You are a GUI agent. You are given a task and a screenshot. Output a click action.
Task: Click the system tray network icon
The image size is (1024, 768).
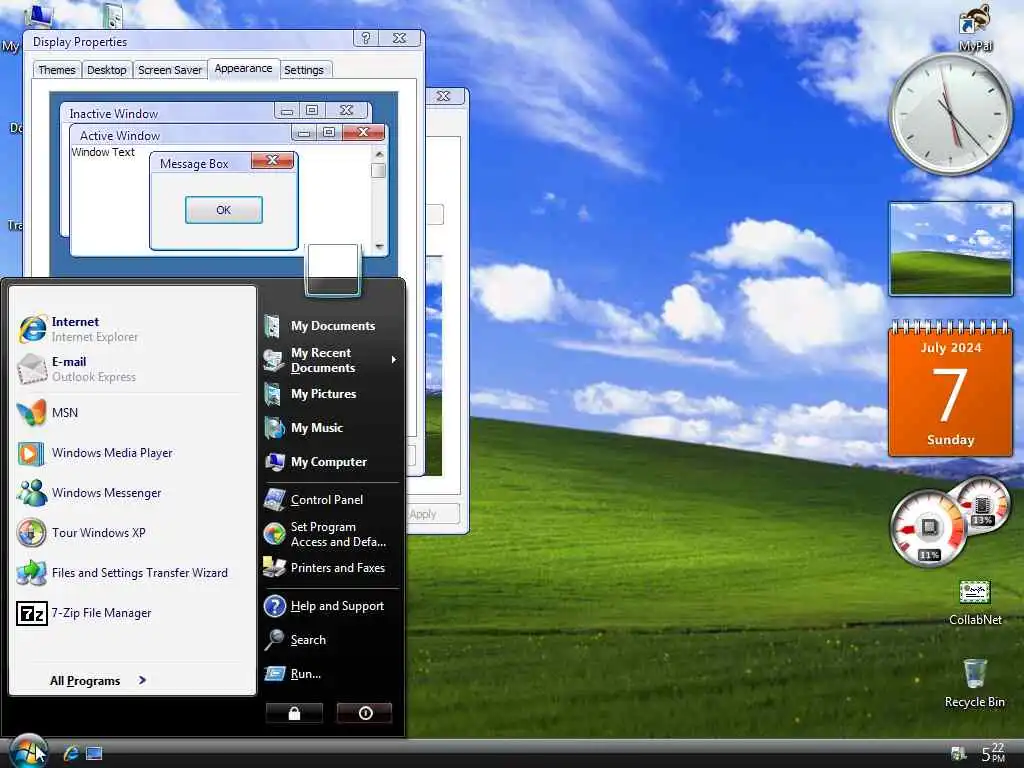(x=958, y=754)
